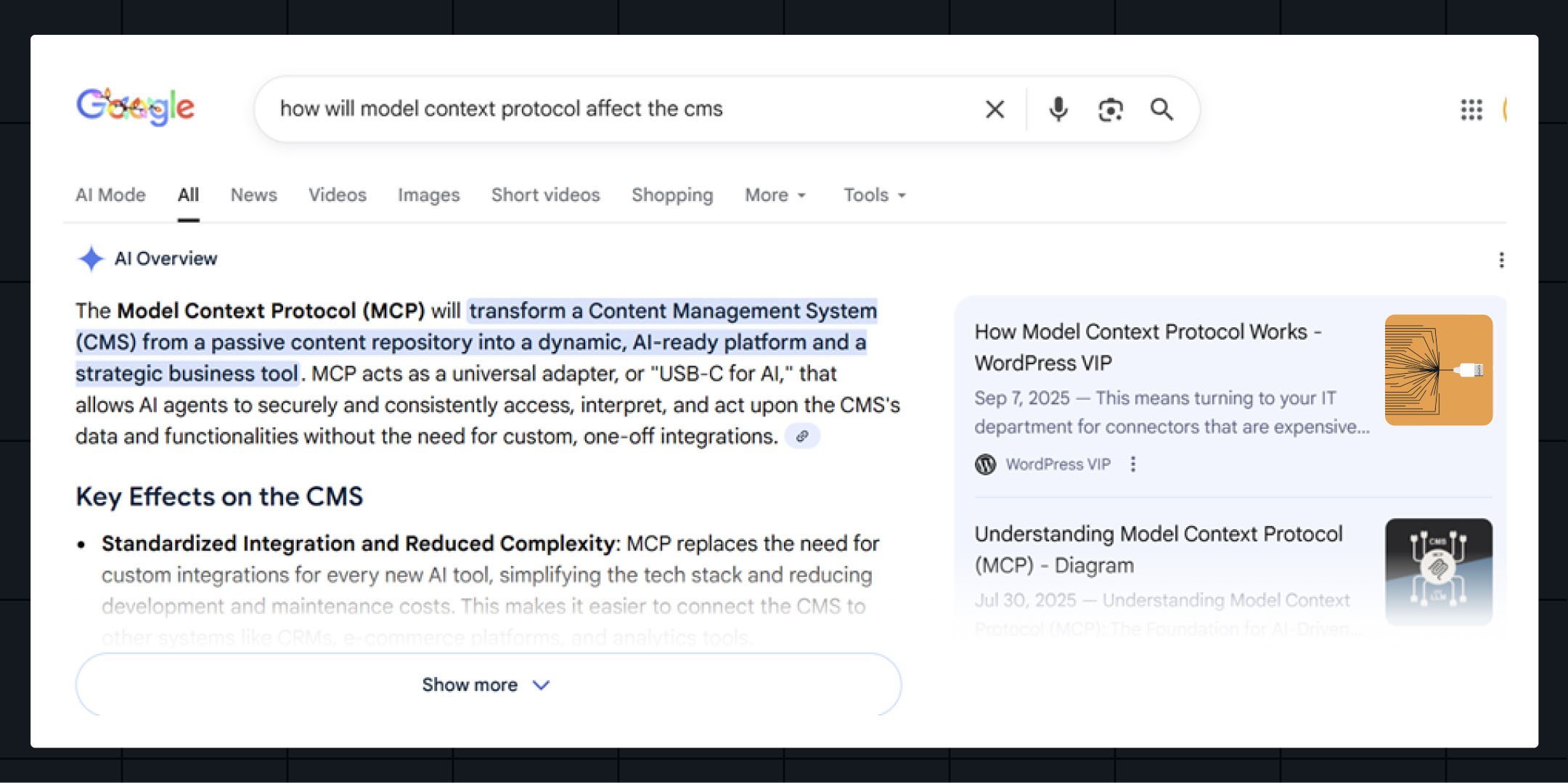Open the Tools dropdown
Screen dimensions: 1568x783
[873, 194]
